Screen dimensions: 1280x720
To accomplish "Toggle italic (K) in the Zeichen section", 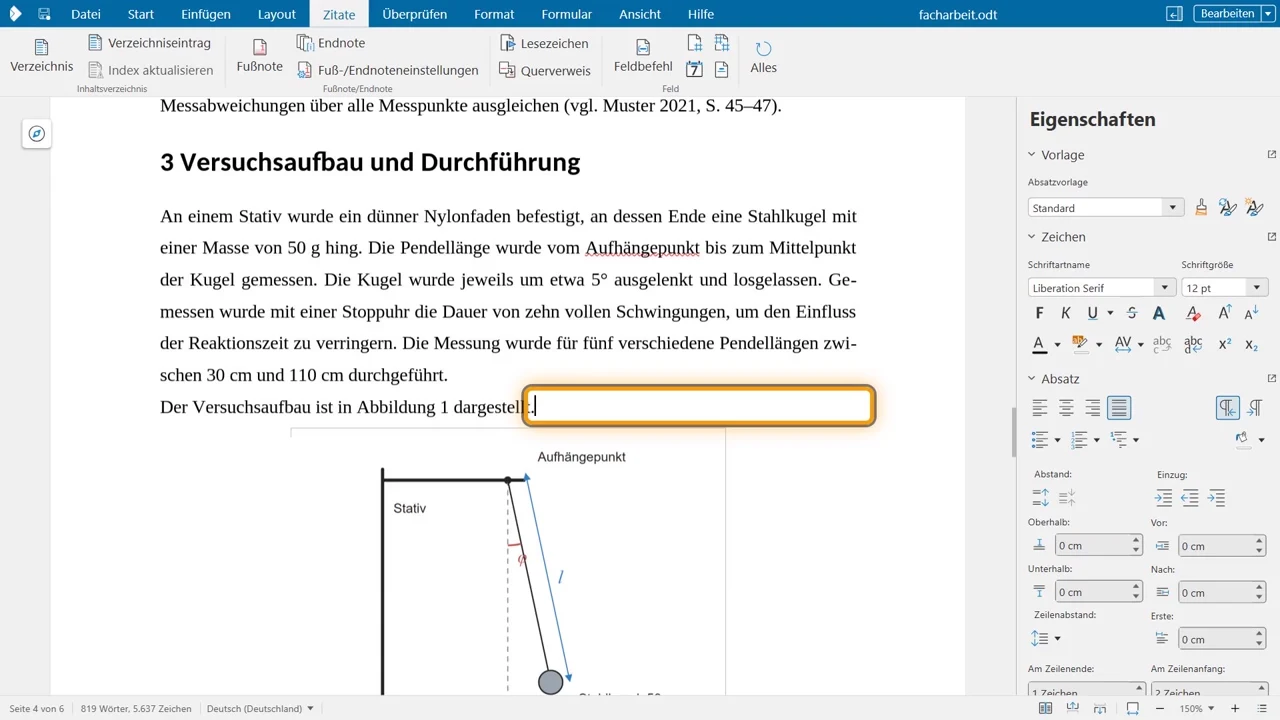I will click(x=1066, y=314).
